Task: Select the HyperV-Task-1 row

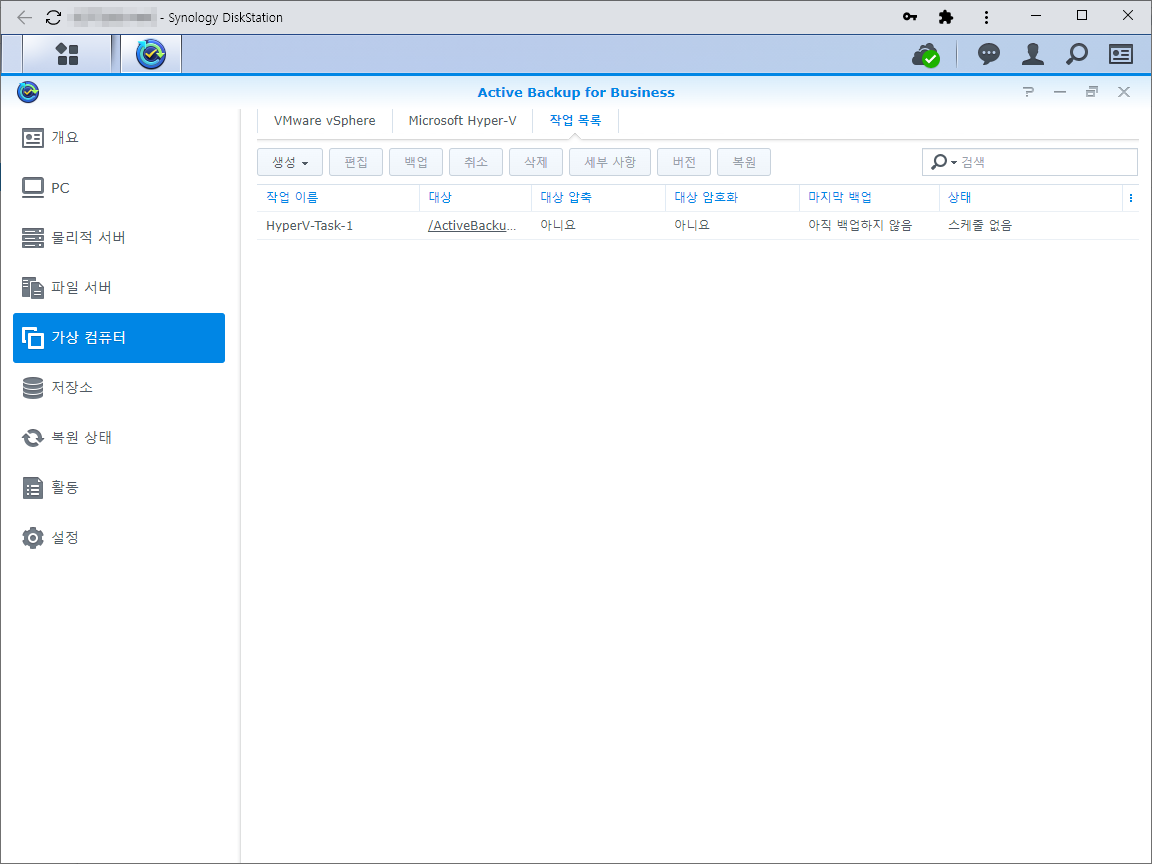Action: tap(697, 226)
